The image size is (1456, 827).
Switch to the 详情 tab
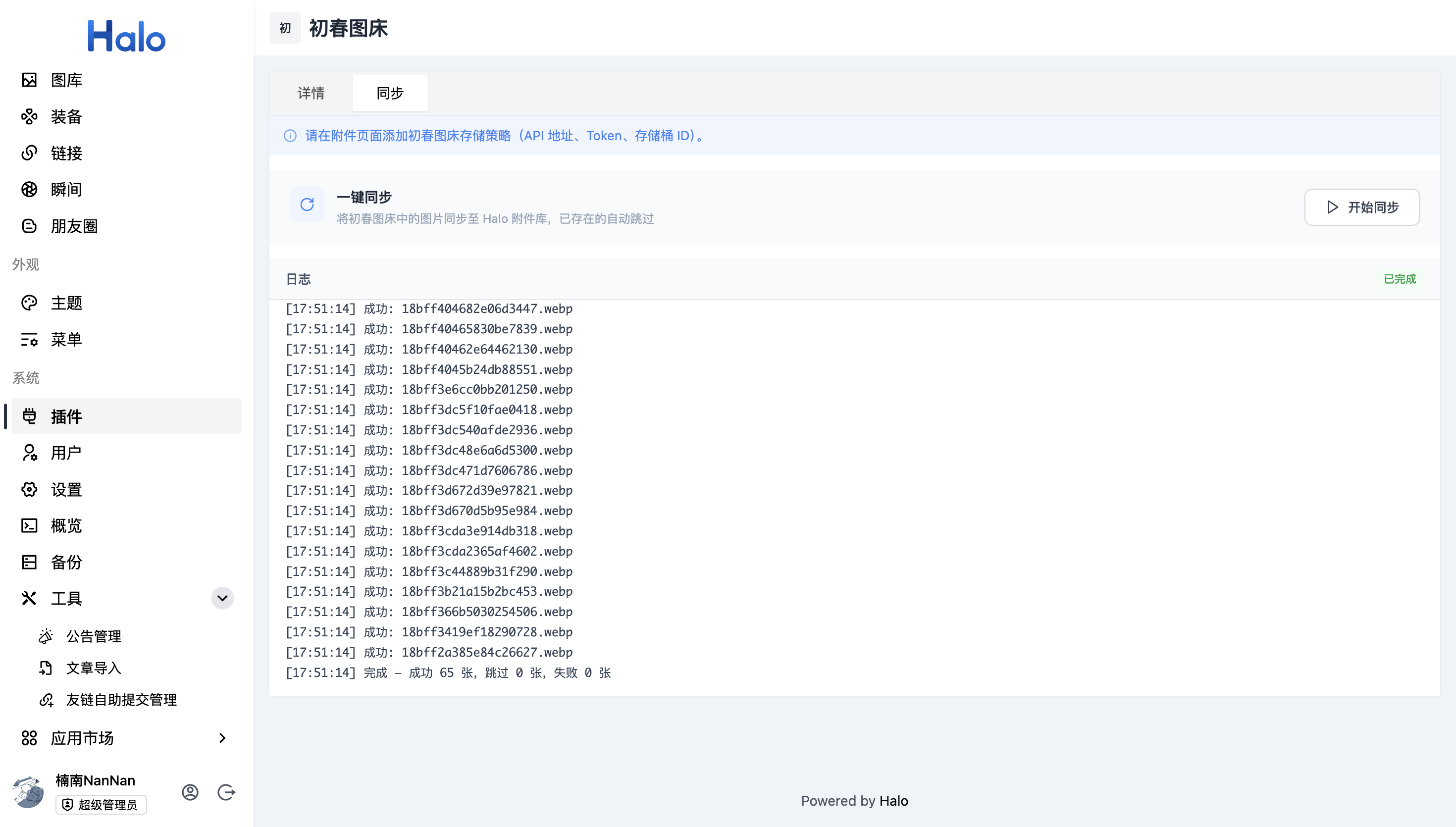[311, 93]
